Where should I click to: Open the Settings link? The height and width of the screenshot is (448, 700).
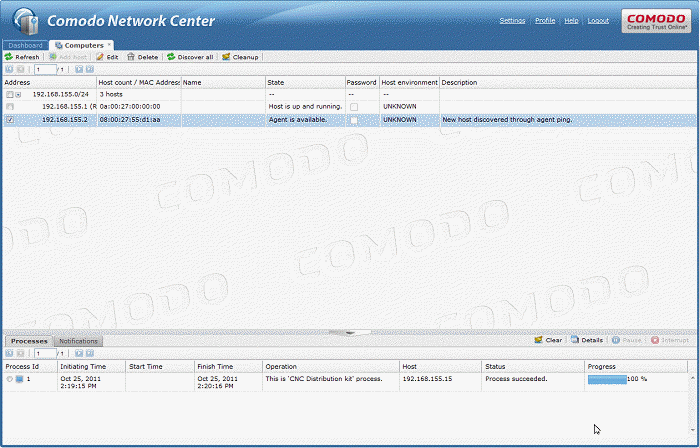tap(512, 21)
